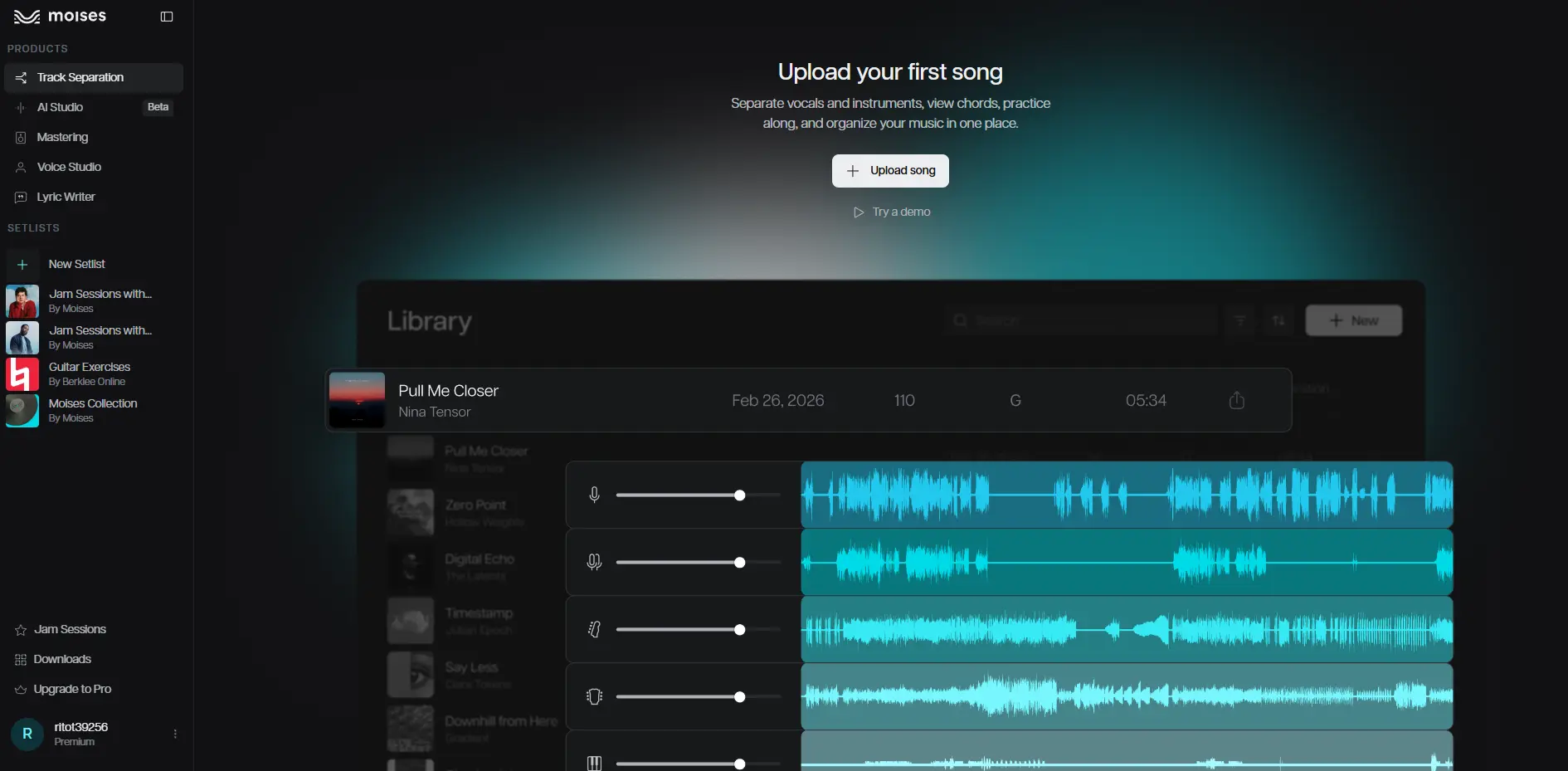
Task: Collapse the sidebar with the panel icon
Action: pos(167,17)
